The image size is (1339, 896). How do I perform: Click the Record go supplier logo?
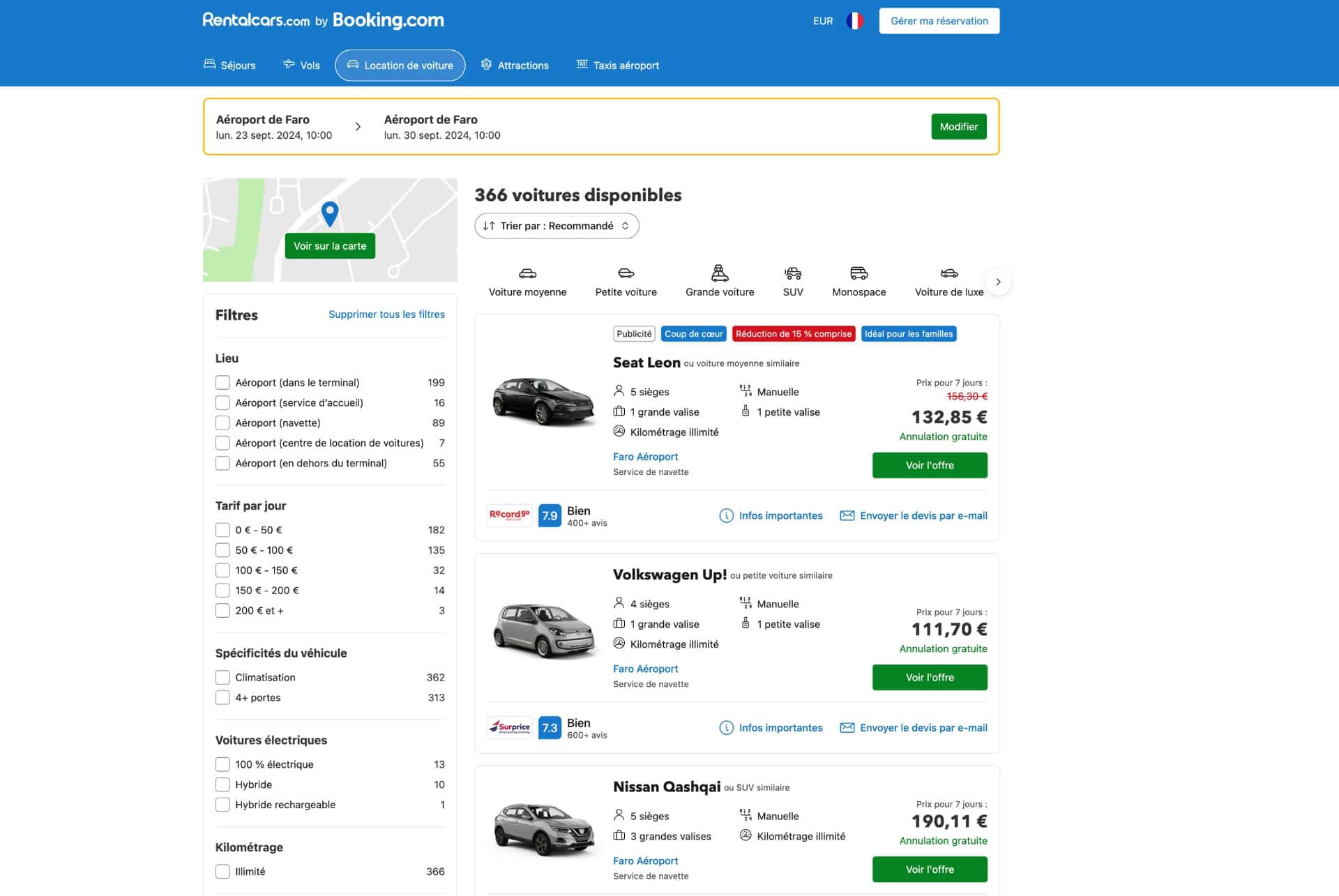pos(510,515)
